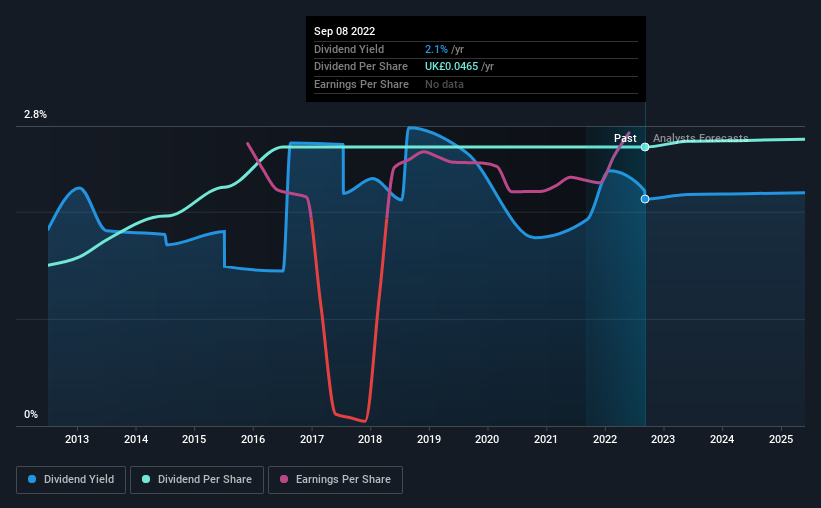Click the 2023 x-axis label
This screenshot has width=821, height=508.
663,439
